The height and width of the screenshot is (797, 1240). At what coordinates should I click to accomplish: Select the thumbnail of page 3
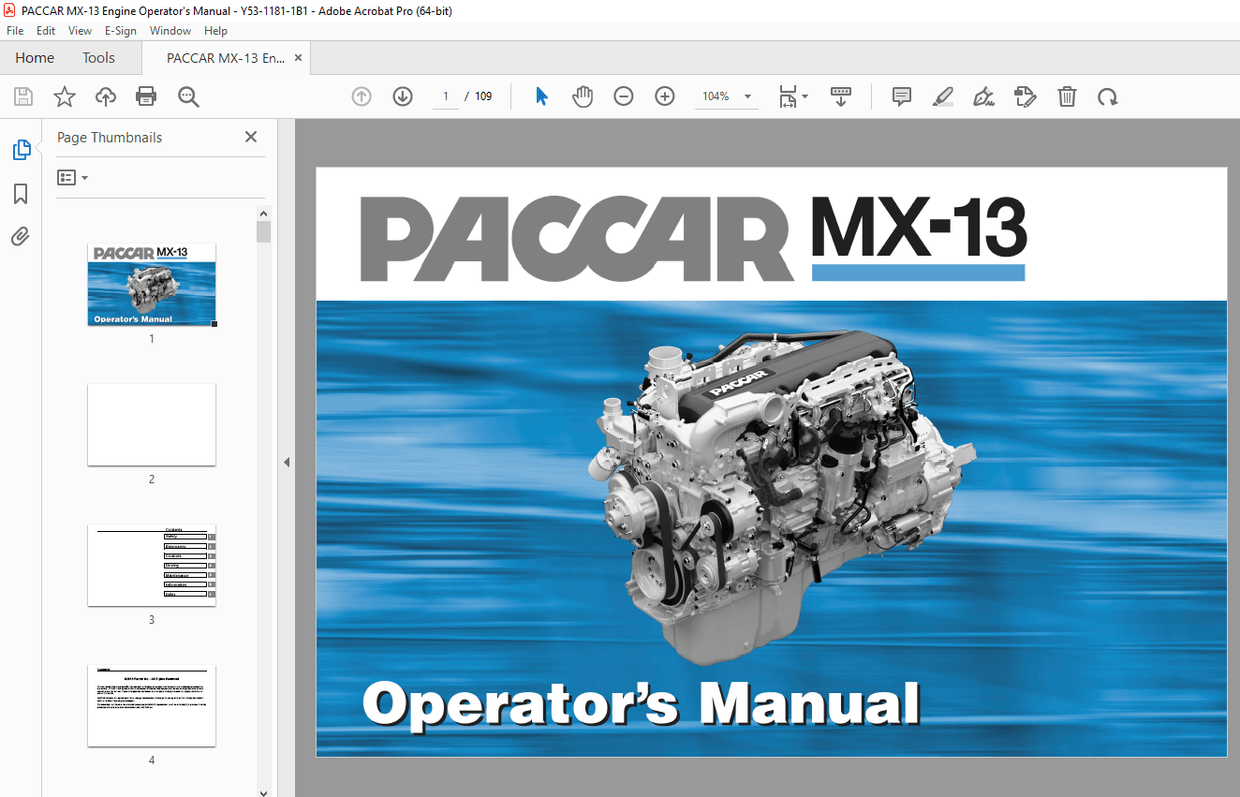point(151,565)
